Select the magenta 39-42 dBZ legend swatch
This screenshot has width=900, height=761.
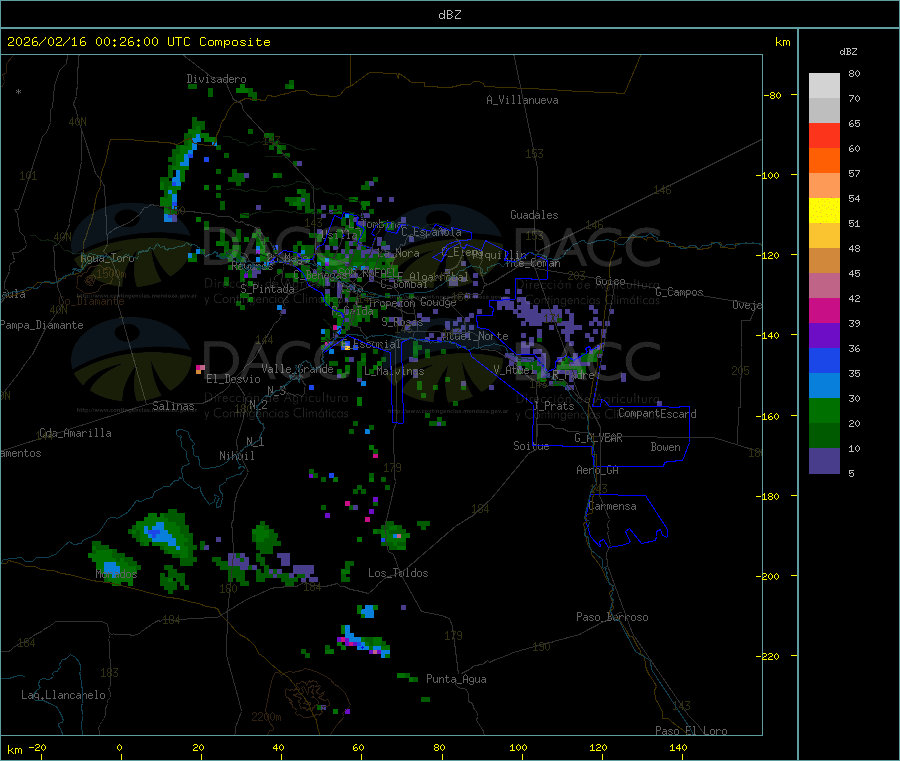tap(824, 310)
